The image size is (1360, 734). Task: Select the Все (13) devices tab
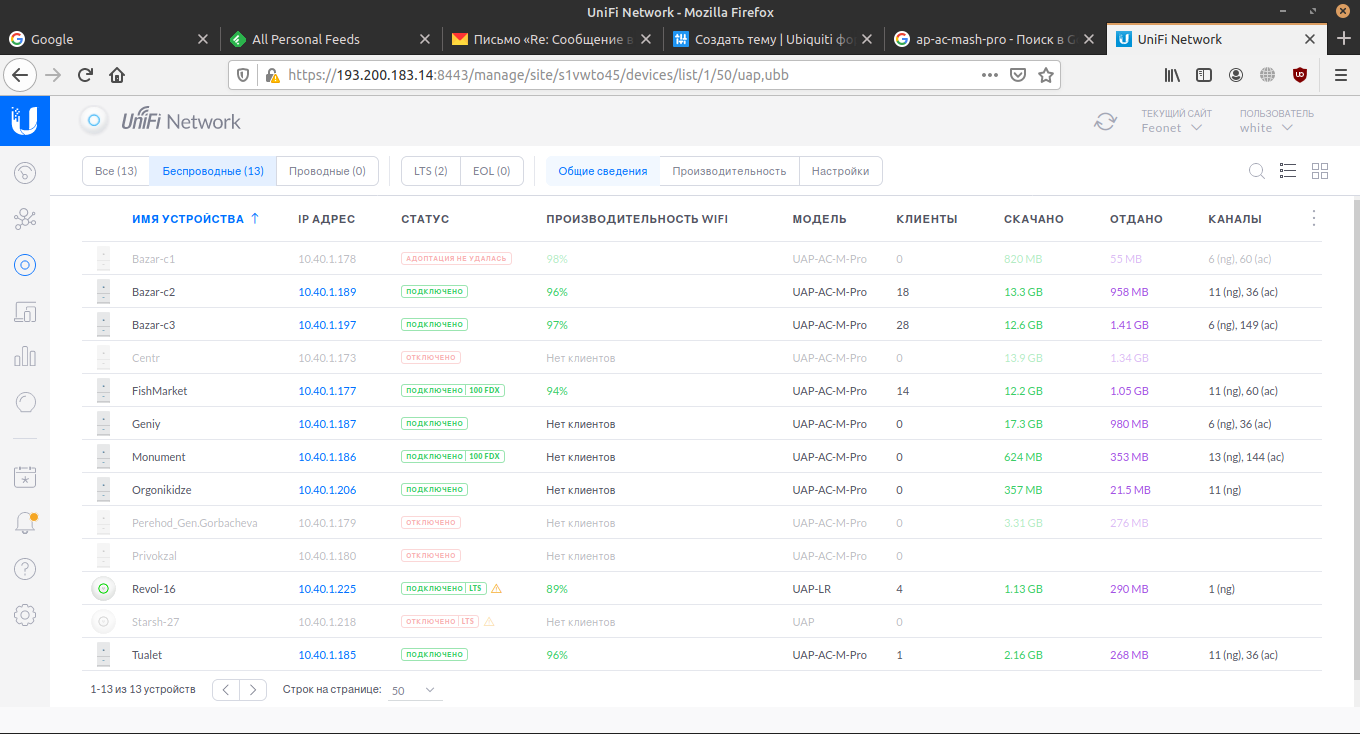tap(116, 171)
